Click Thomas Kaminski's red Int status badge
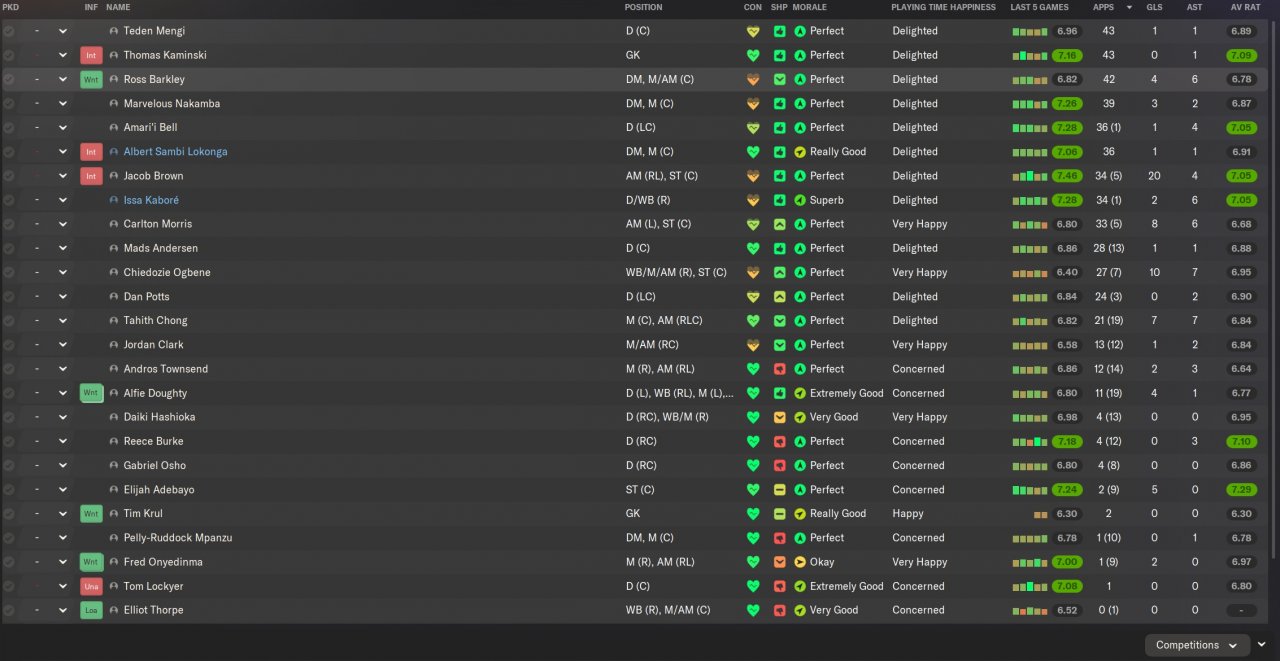The width and height of the screenshot is (1280, 661). click(x=91, y=55)
